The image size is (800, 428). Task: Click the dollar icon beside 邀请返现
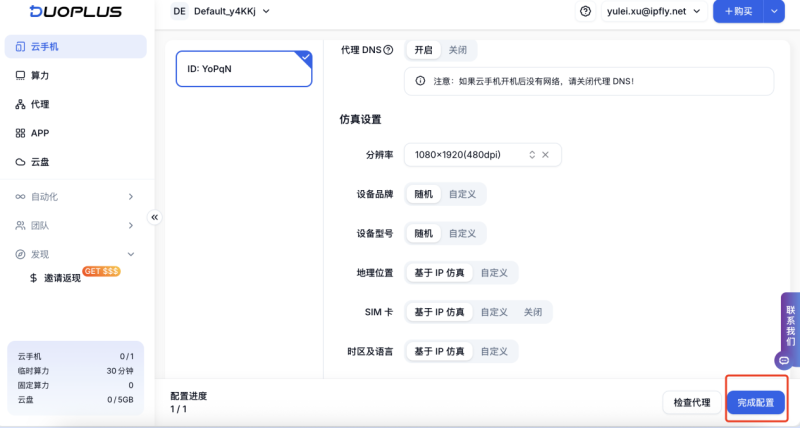tap(34, 278)
